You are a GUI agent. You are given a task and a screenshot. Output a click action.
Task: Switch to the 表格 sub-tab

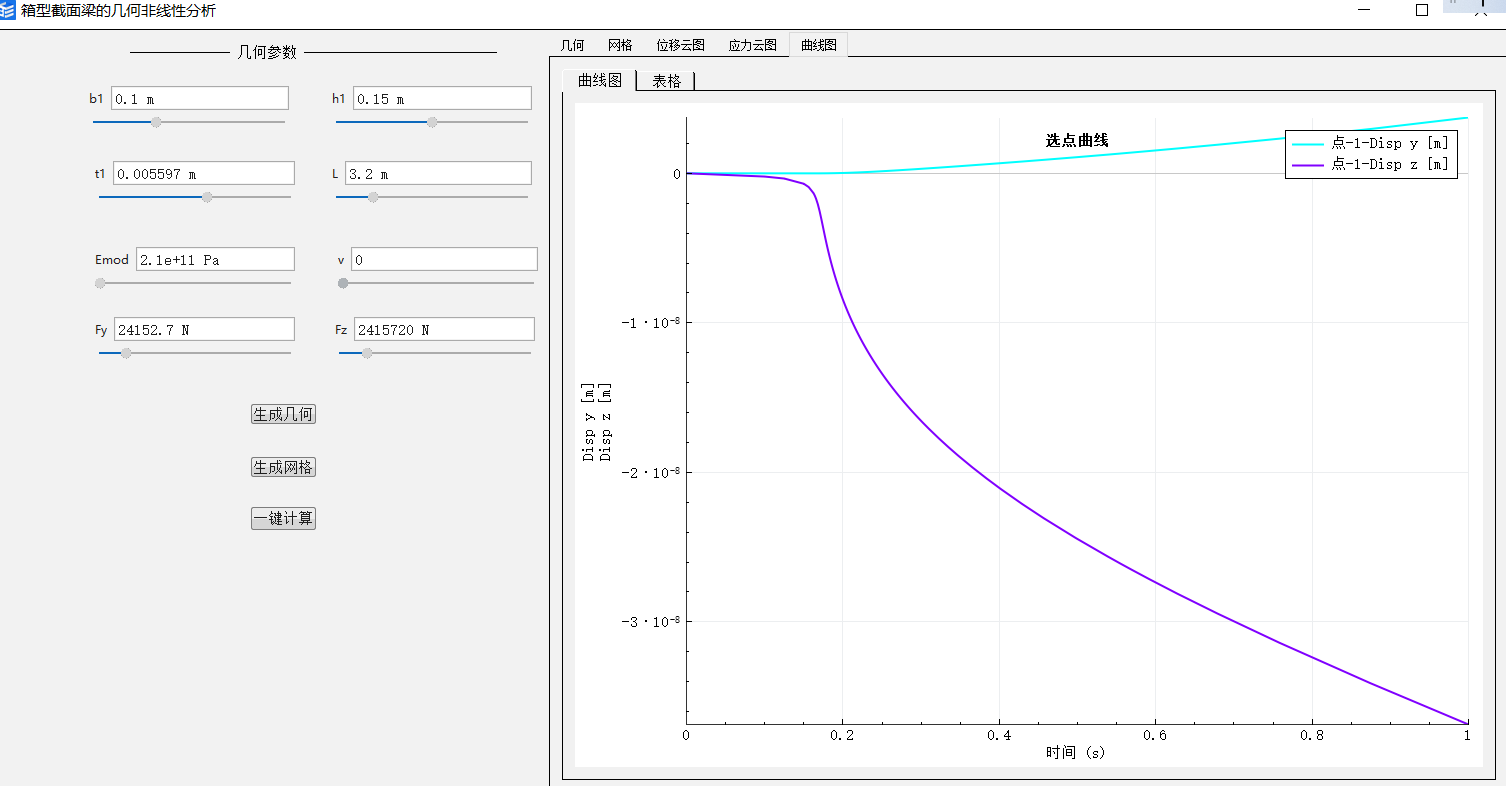tap(667, 81)
